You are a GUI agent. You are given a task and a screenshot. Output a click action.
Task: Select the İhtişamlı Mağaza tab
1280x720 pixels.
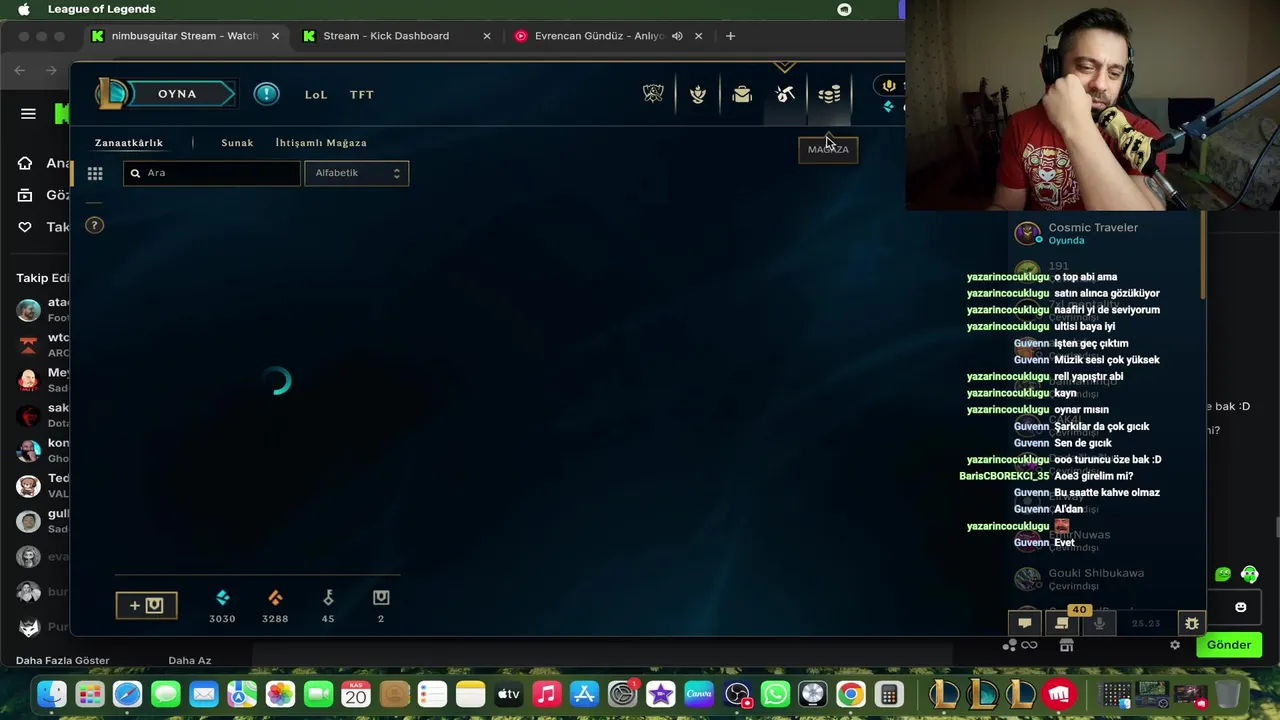[x=321, y=143]
